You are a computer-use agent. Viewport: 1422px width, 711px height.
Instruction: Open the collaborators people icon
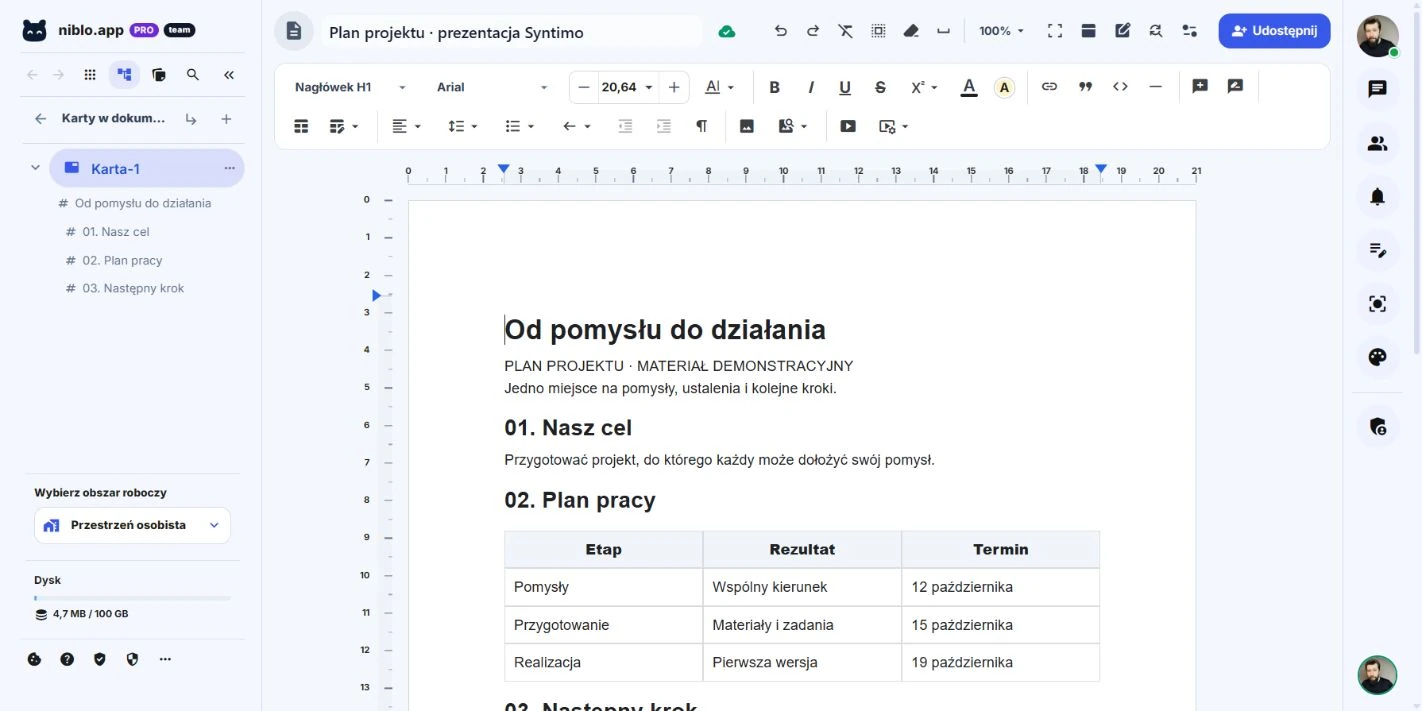1377,143
